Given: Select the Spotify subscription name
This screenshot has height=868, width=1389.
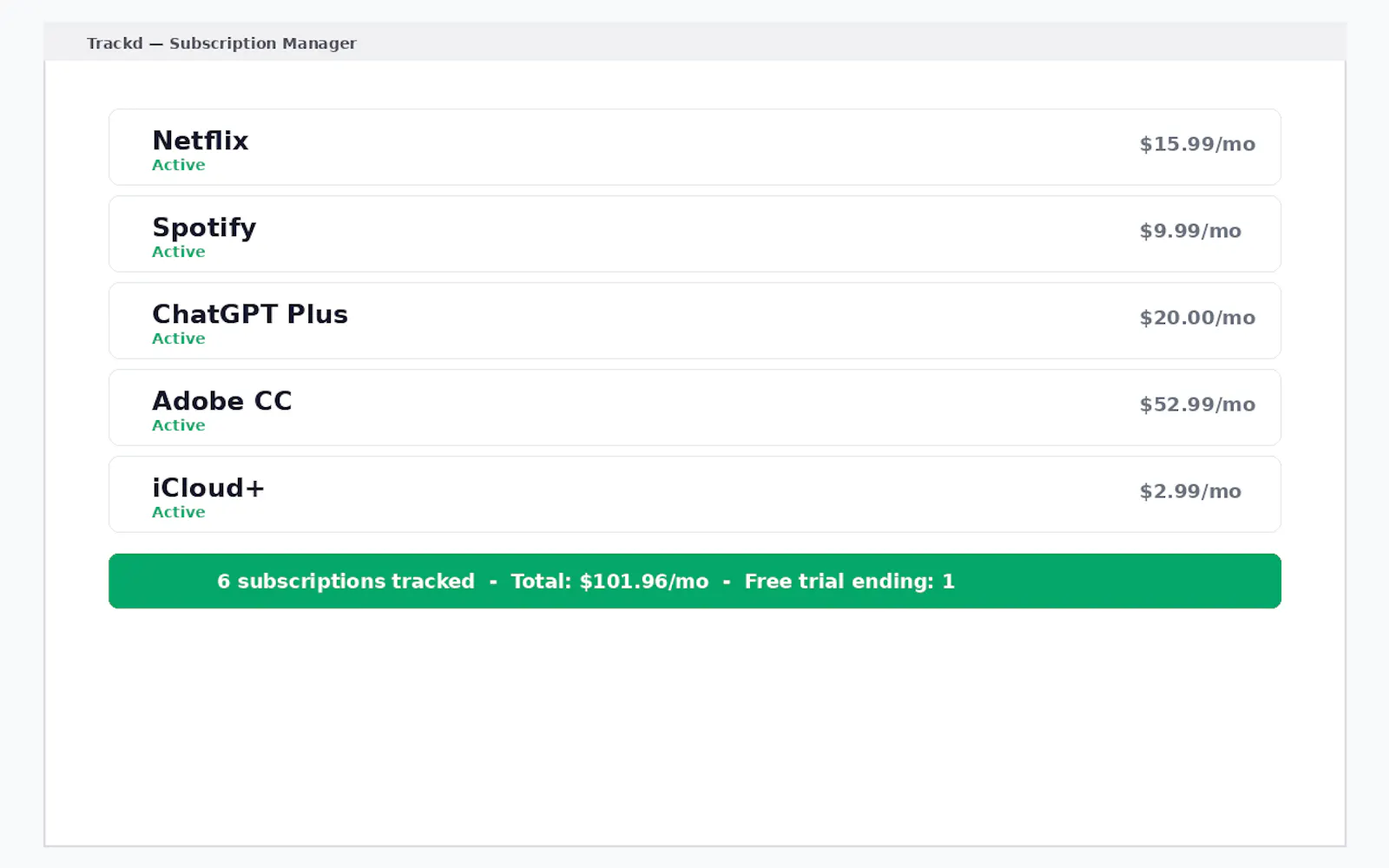Looking at the screenshot, I should pos(204,227).
